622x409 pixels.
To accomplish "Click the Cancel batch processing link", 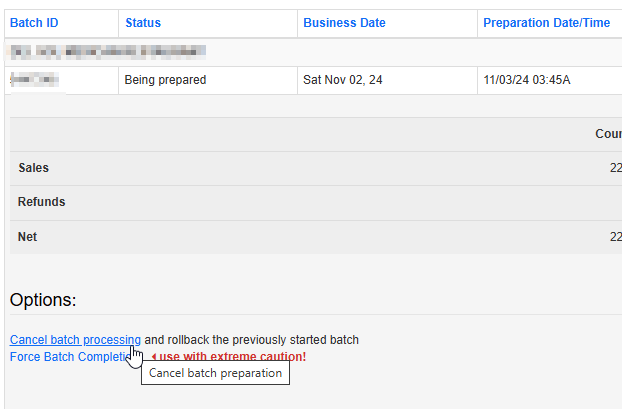I will (x=75, y=340).
